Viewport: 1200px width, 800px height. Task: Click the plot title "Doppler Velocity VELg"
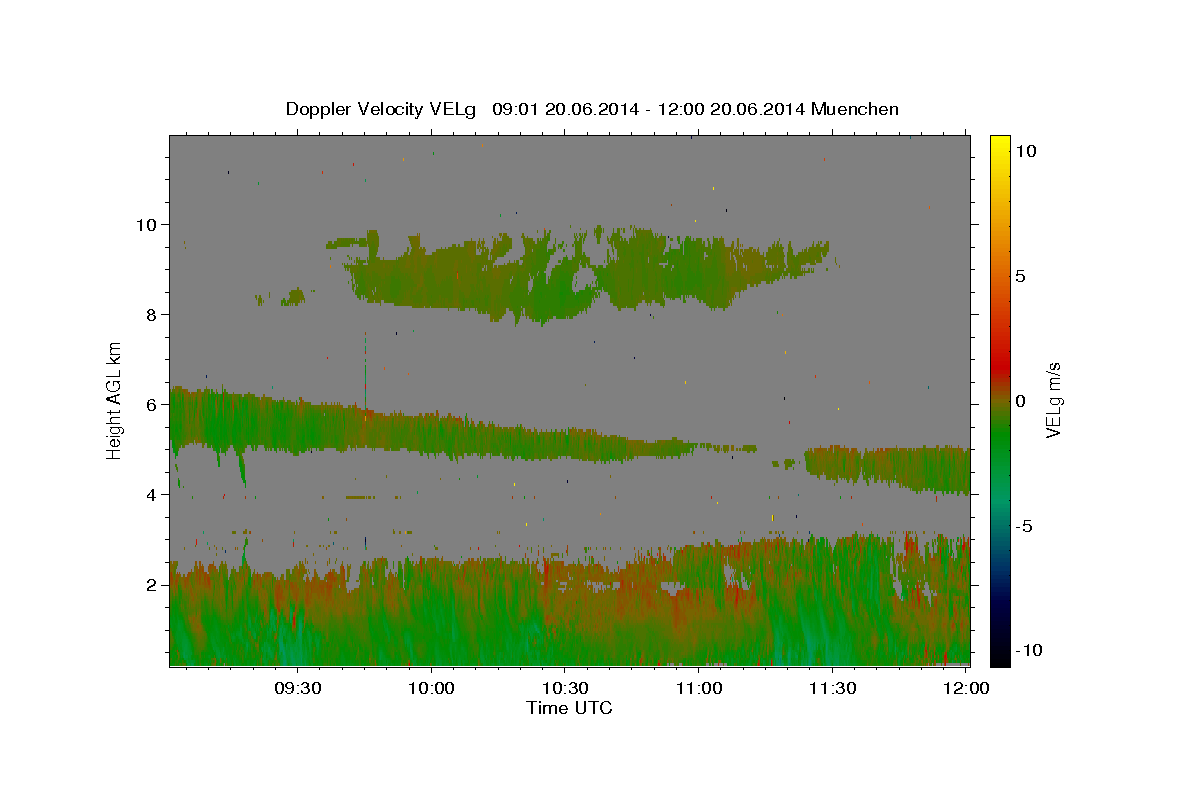click(x=381, y=109)
